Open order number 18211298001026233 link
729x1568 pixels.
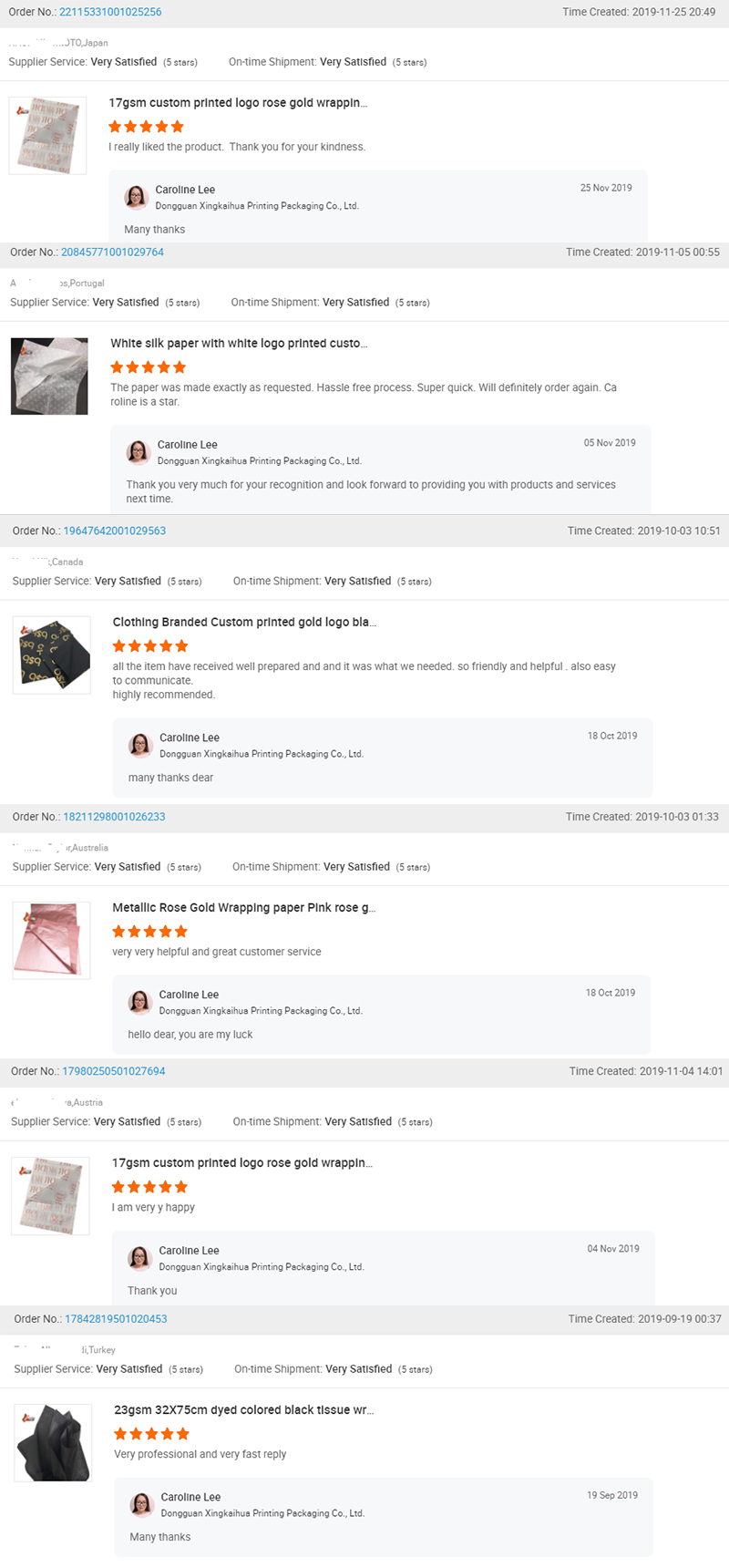114,817
